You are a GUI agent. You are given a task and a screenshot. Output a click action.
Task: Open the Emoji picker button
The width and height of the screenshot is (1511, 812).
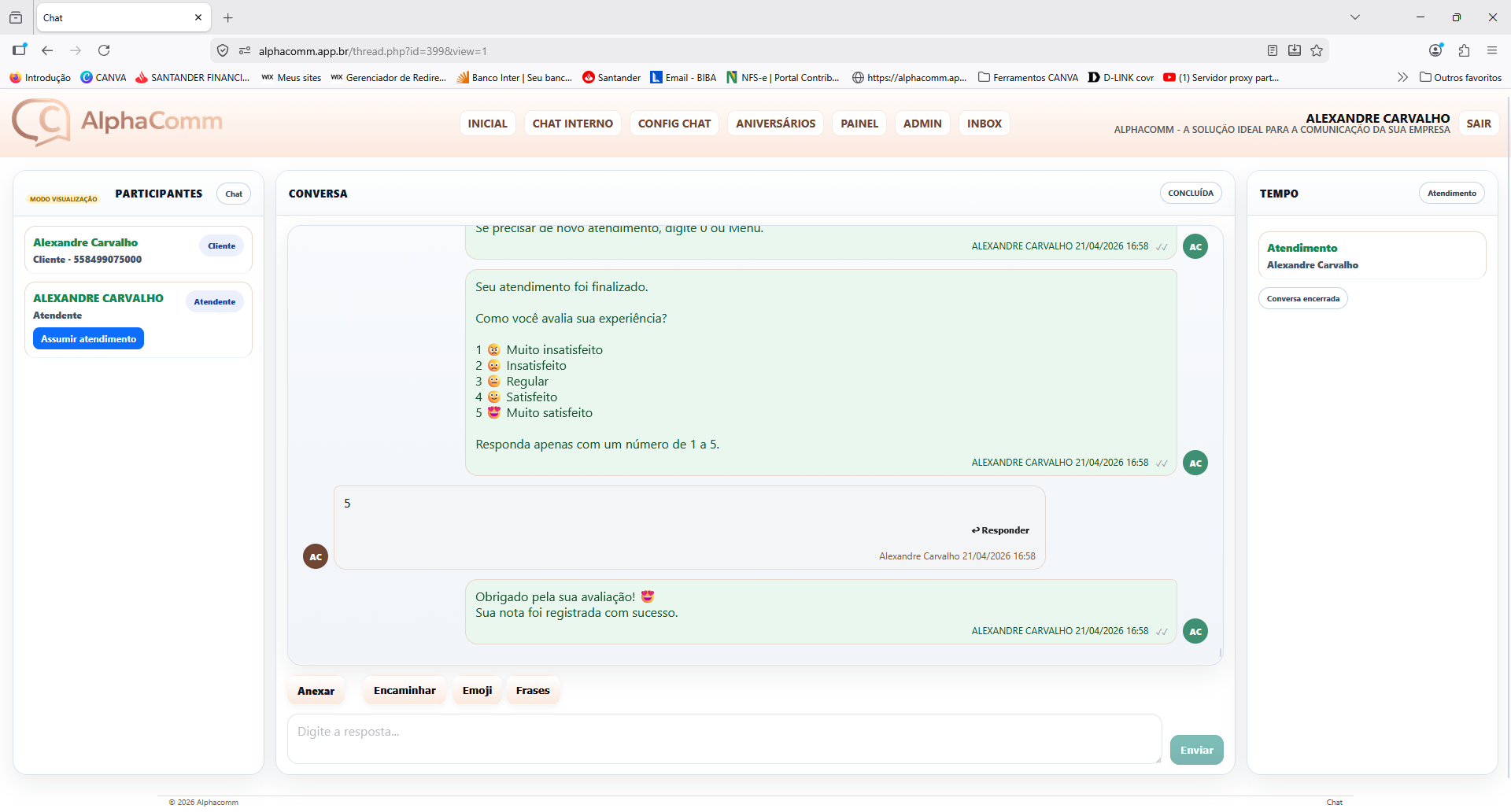click(x=477, y=690)
